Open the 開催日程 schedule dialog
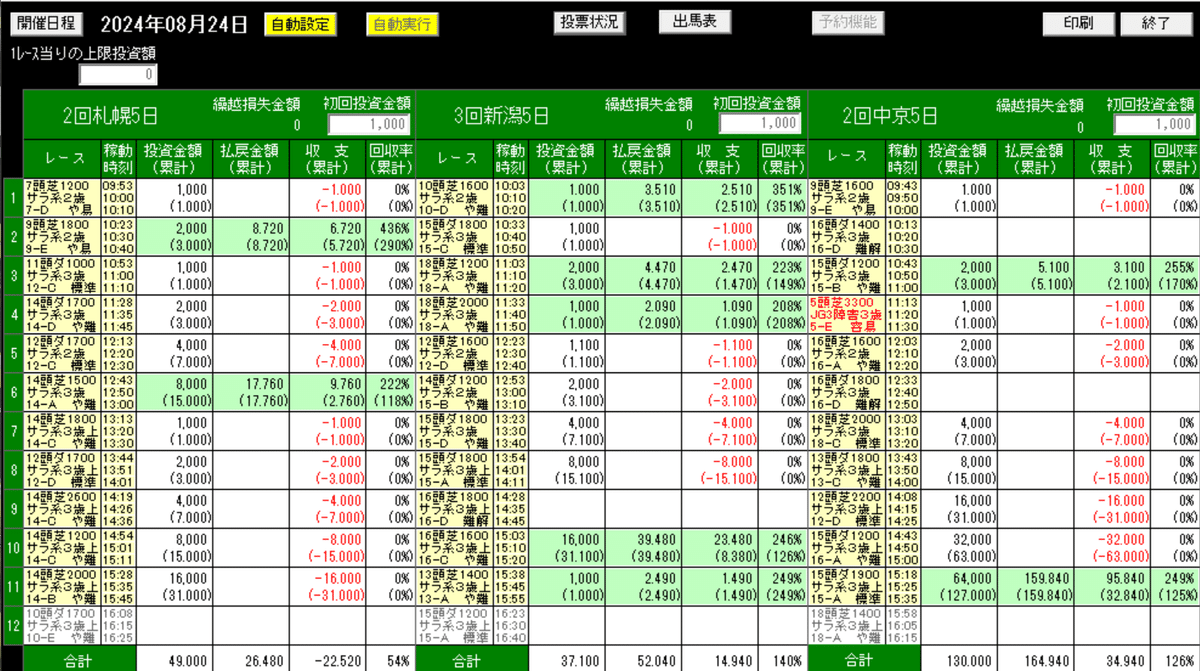This screenshot has height=671, width=1200. [x=45, y=22]
